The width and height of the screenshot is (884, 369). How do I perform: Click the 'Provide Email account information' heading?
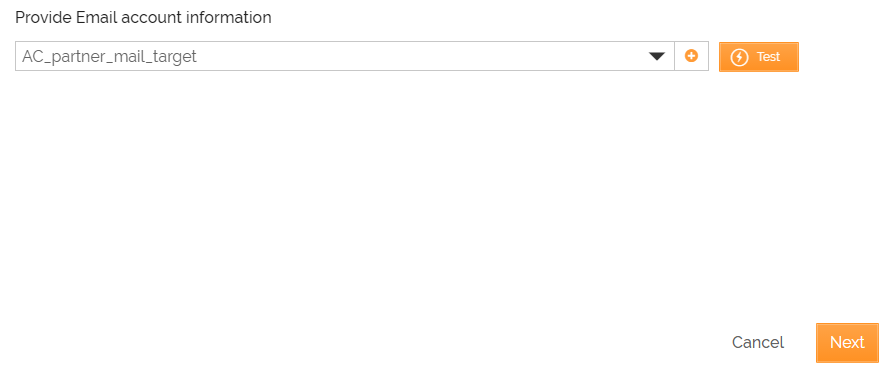coord(143,17)
